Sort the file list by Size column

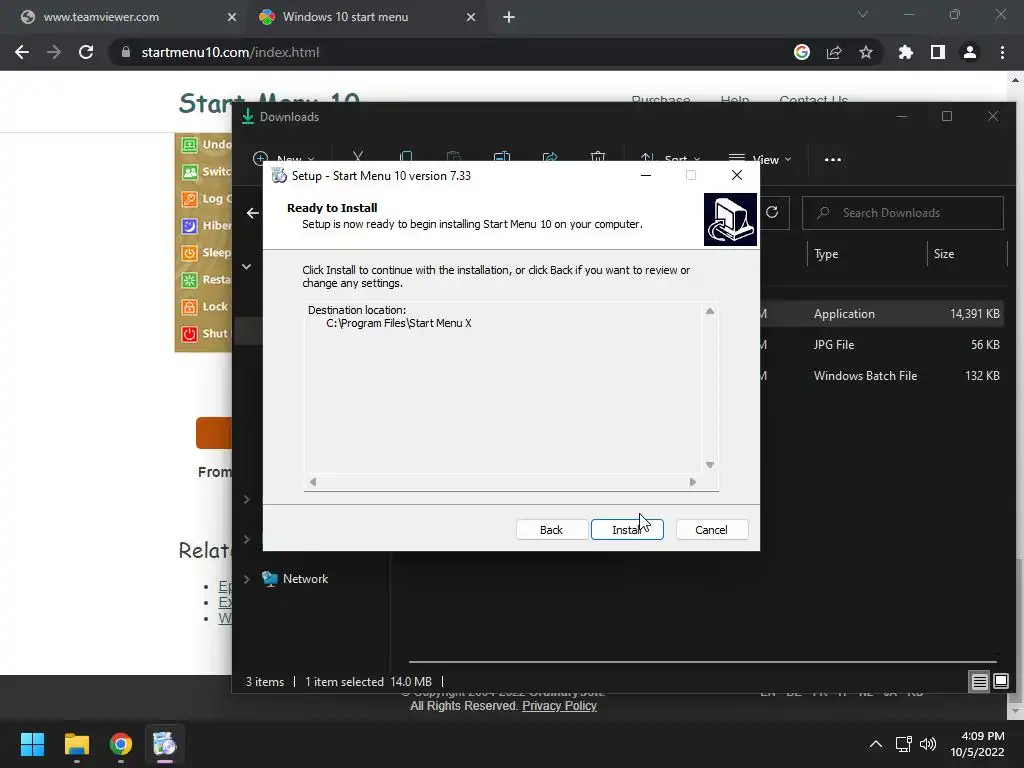944,254
